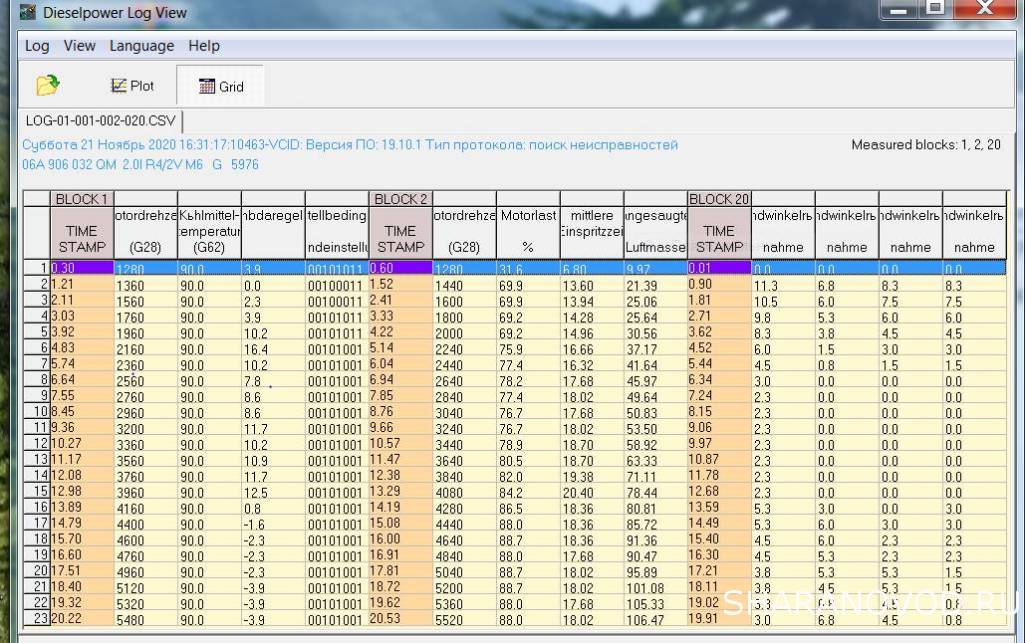1025x643 pixels.
Task: Select the LOG-01-001-002-020.CSV tab
Action: (x=100, y=121)
